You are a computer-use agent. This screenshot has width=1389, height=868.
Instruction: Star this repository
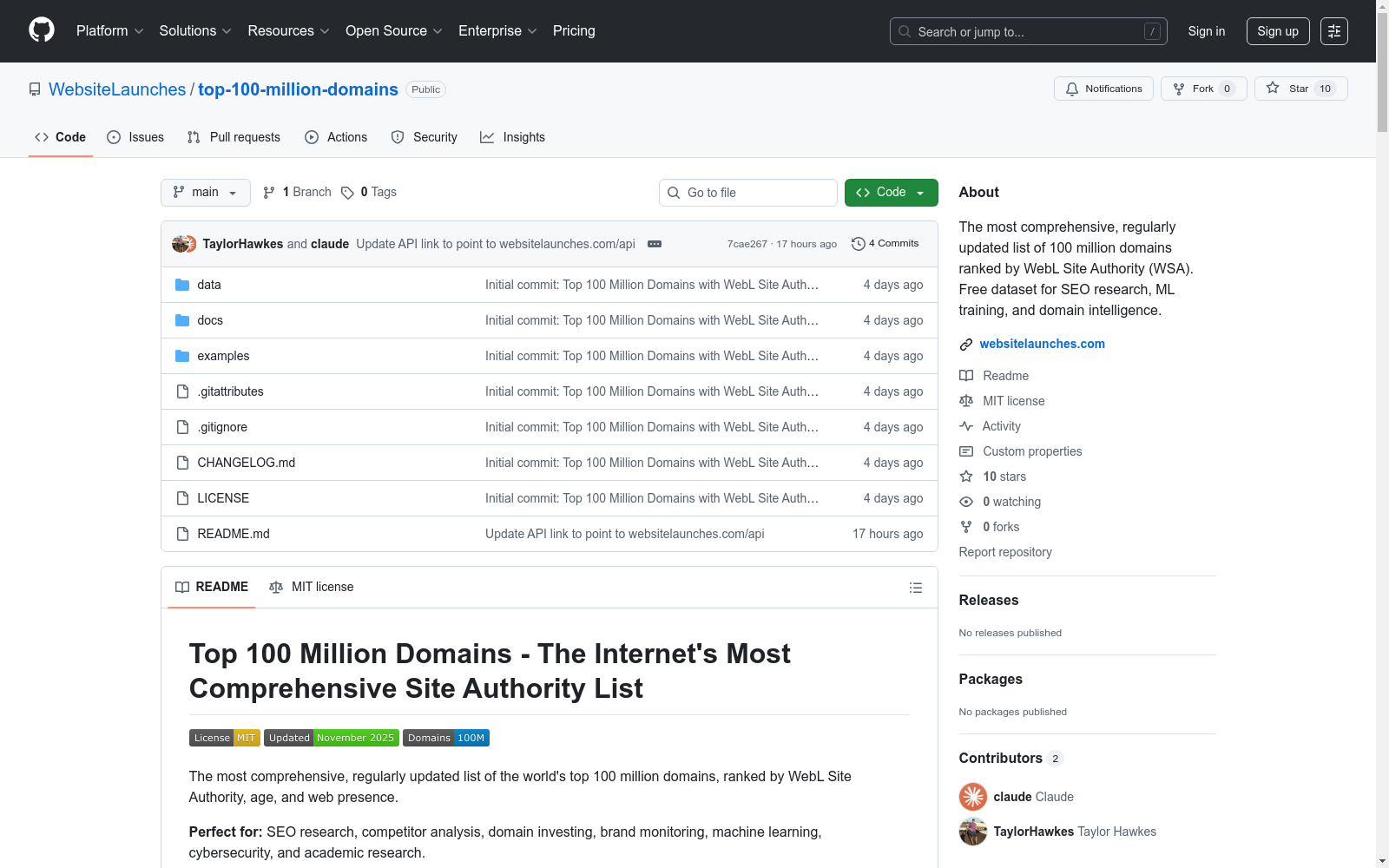click(1301, 89)
